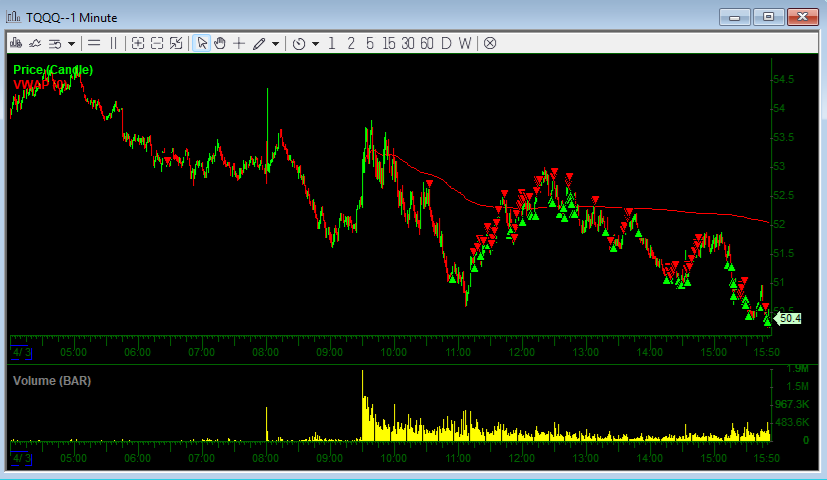
Task: Switch to 60 minute interval
Action: [427, 43]
